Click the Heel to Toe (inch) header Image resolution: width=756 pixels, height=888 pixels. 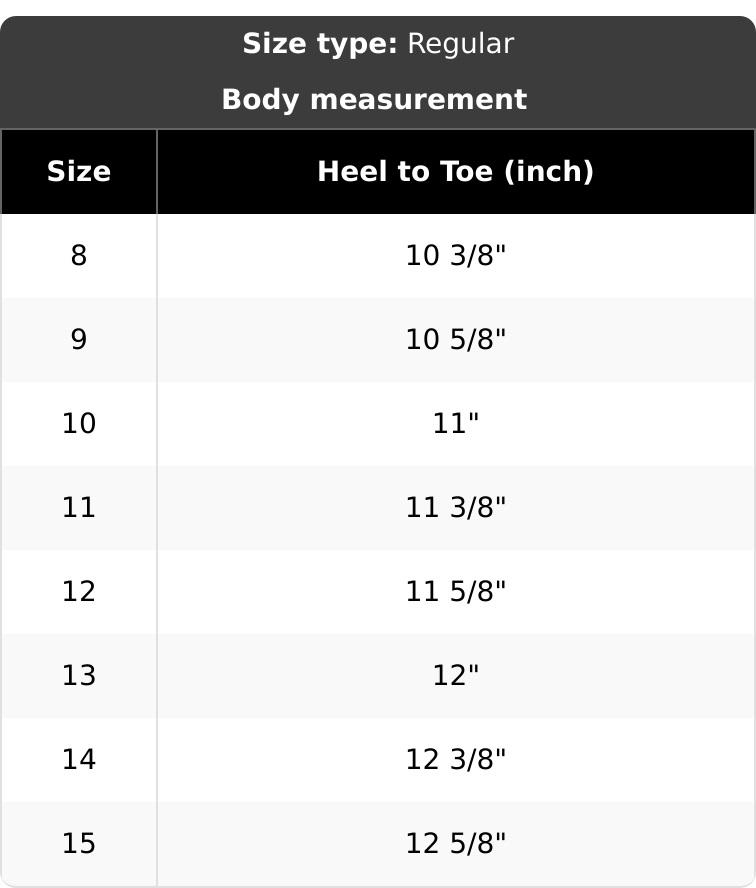point(456,172)
